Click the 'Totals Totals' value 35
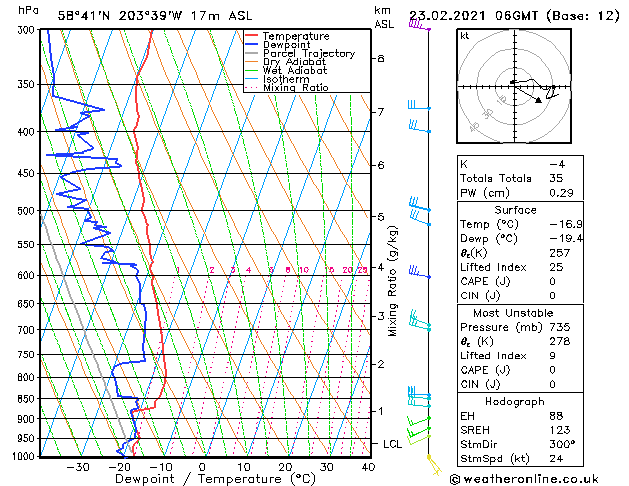629x486 pixels. click(556, 178)
